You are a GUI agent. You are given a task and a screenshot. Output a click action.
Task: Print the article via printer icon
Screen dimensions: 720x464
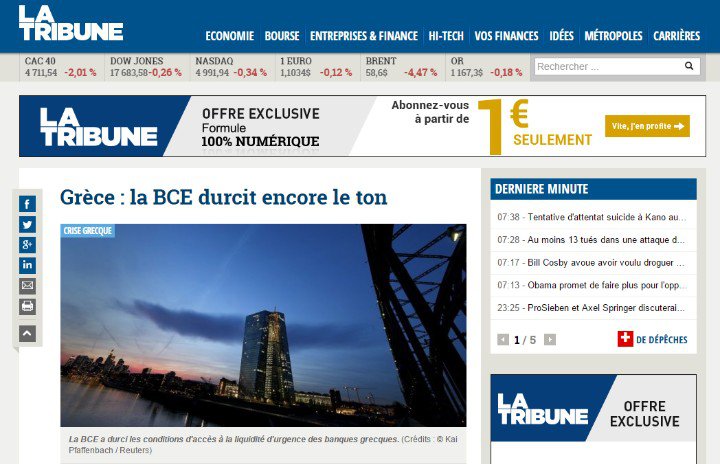click(27, 306)
